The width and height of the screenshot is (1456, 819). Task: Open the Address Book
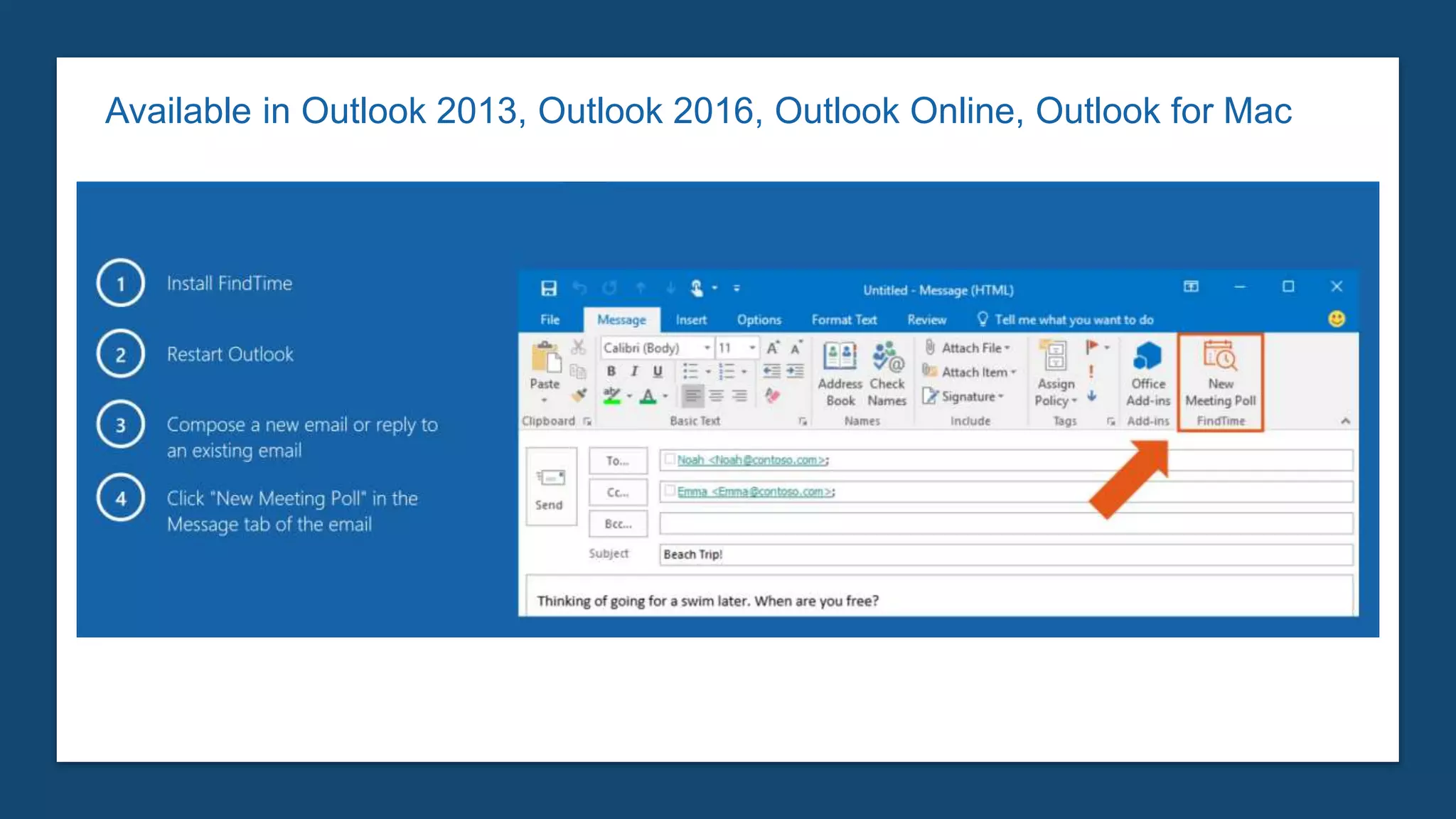(840, 375)
